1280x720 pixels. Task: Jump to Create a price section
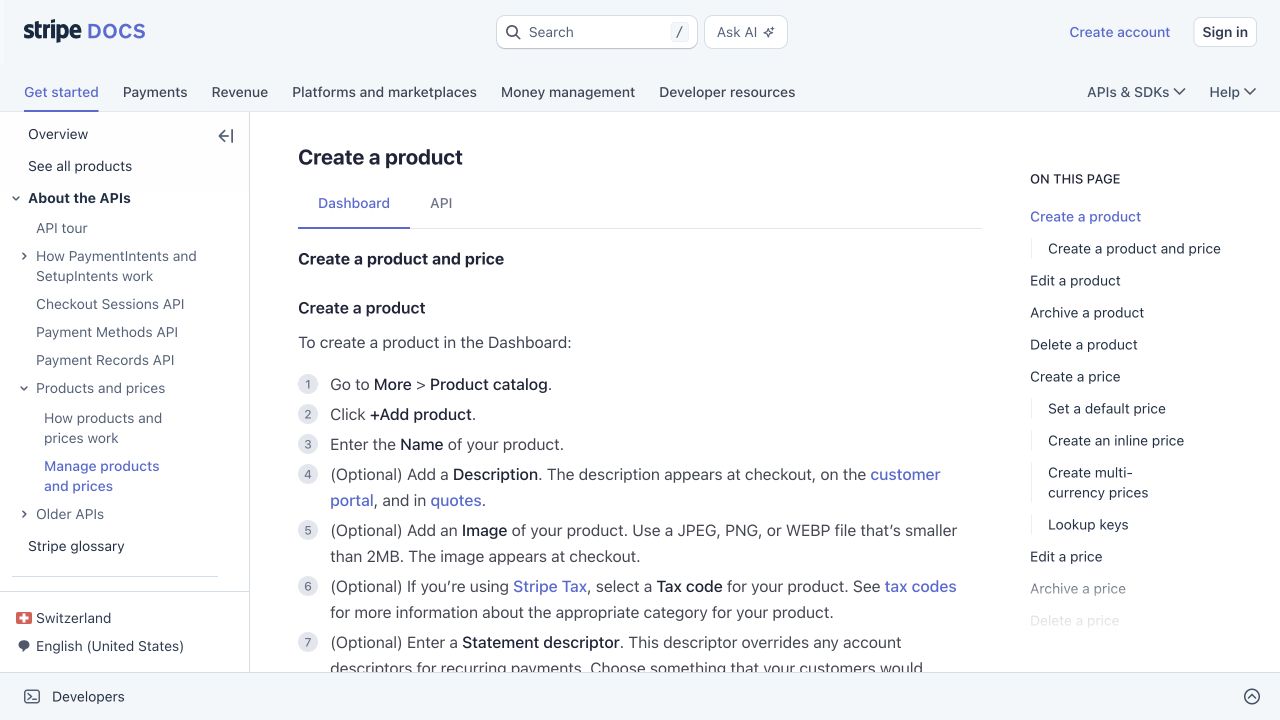pos(1075,376)
